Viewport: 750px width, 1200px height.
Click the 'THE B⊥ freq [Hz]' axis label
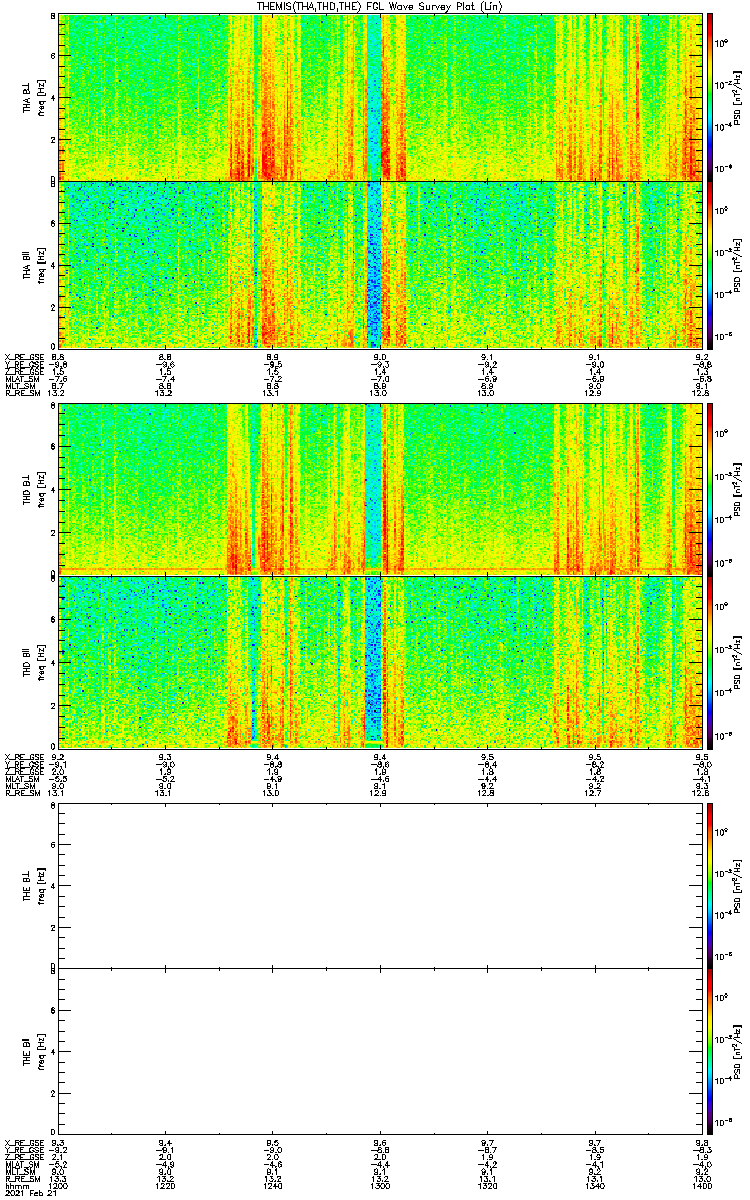[34, 886]
